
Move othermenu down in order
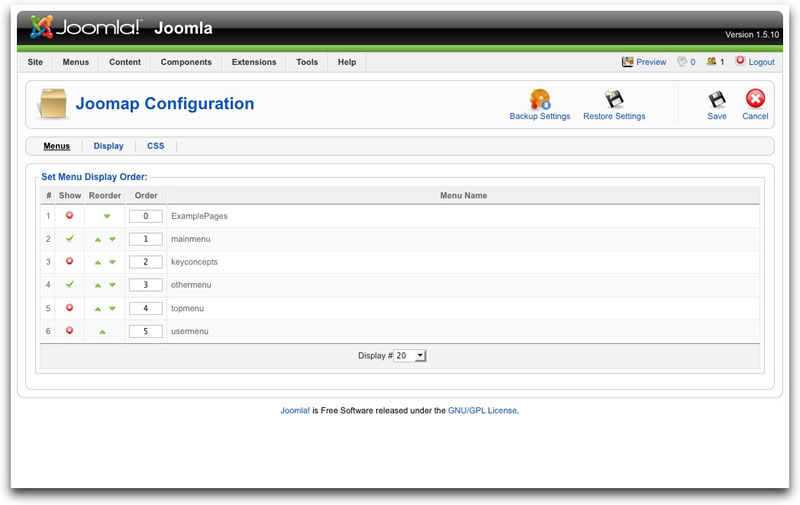coord(112,285)
